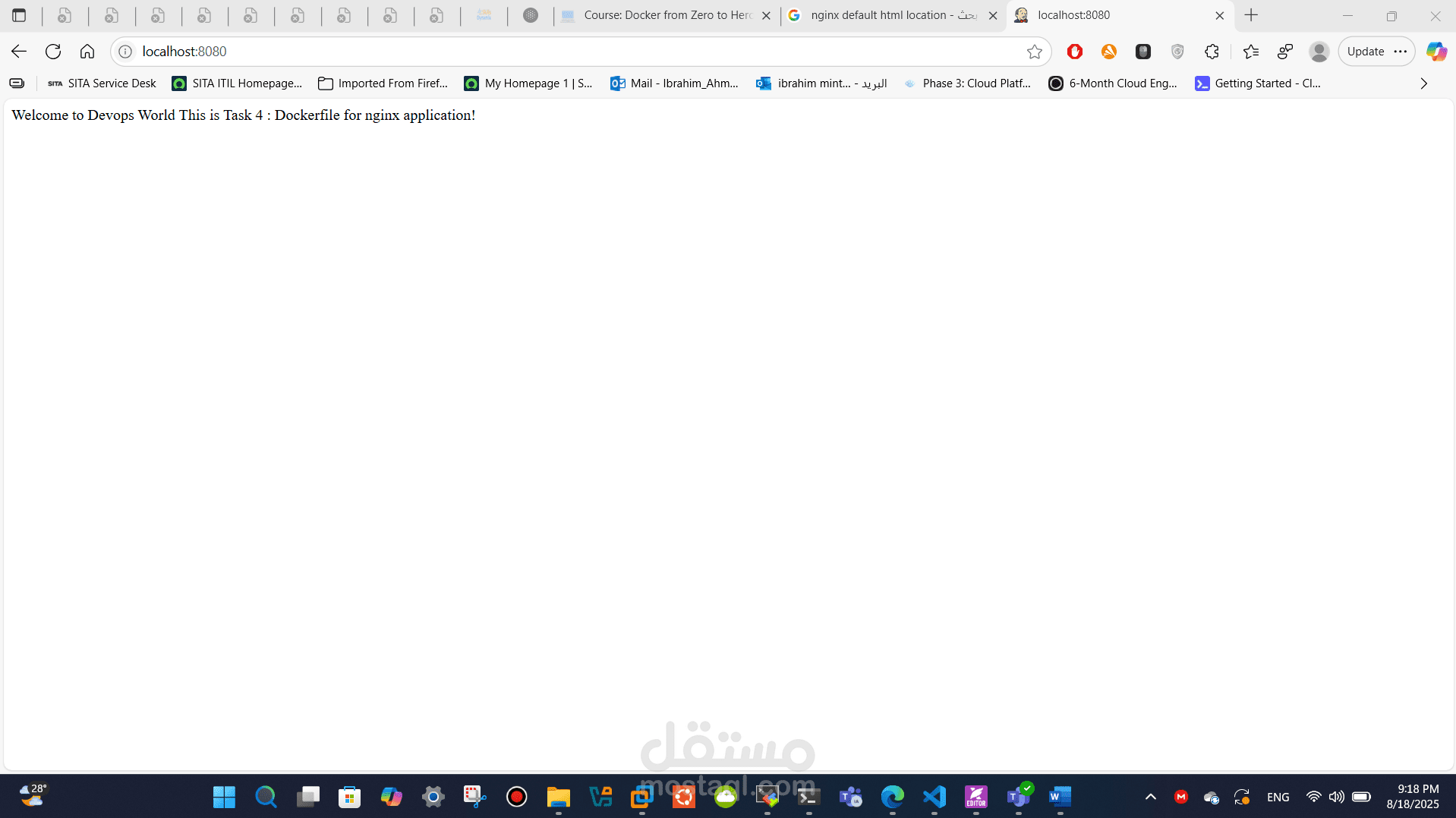Reload the localhost:8080 page
Image resolution: width=1456 pixels, height=818 pixels.
[53, 52]
